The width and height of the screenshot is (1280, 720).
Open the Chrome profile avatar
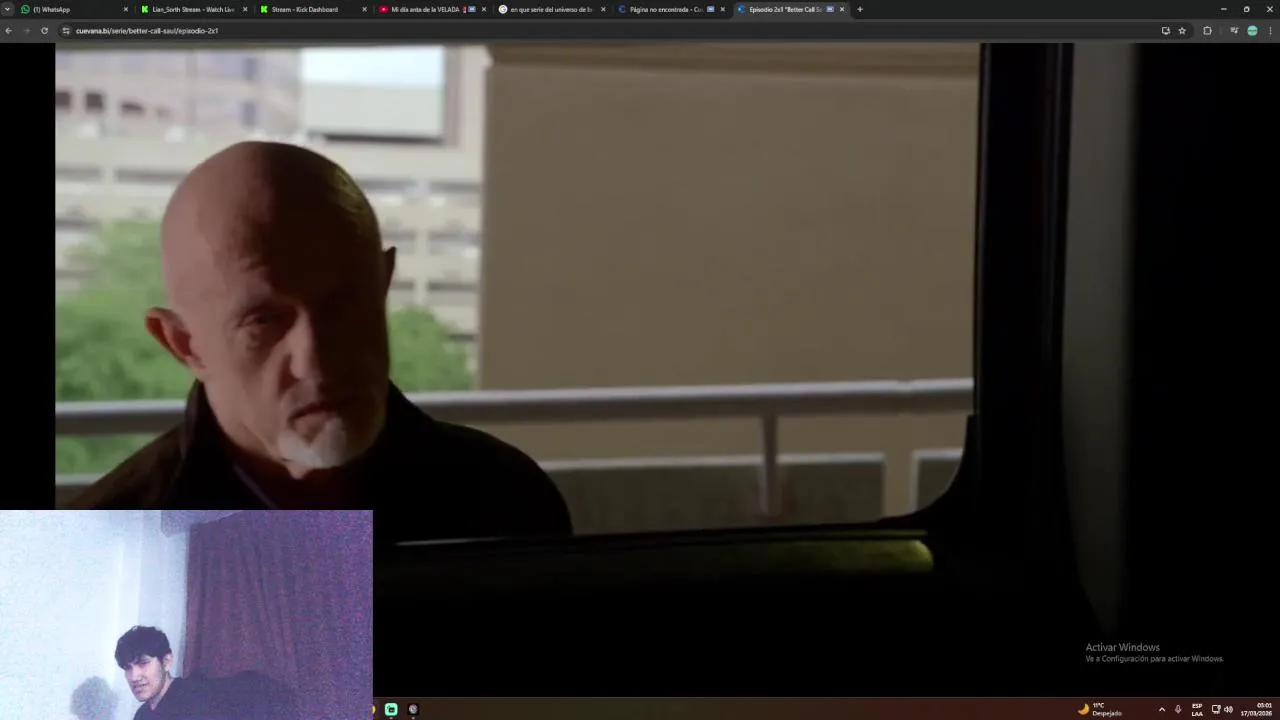(1252, 31)
